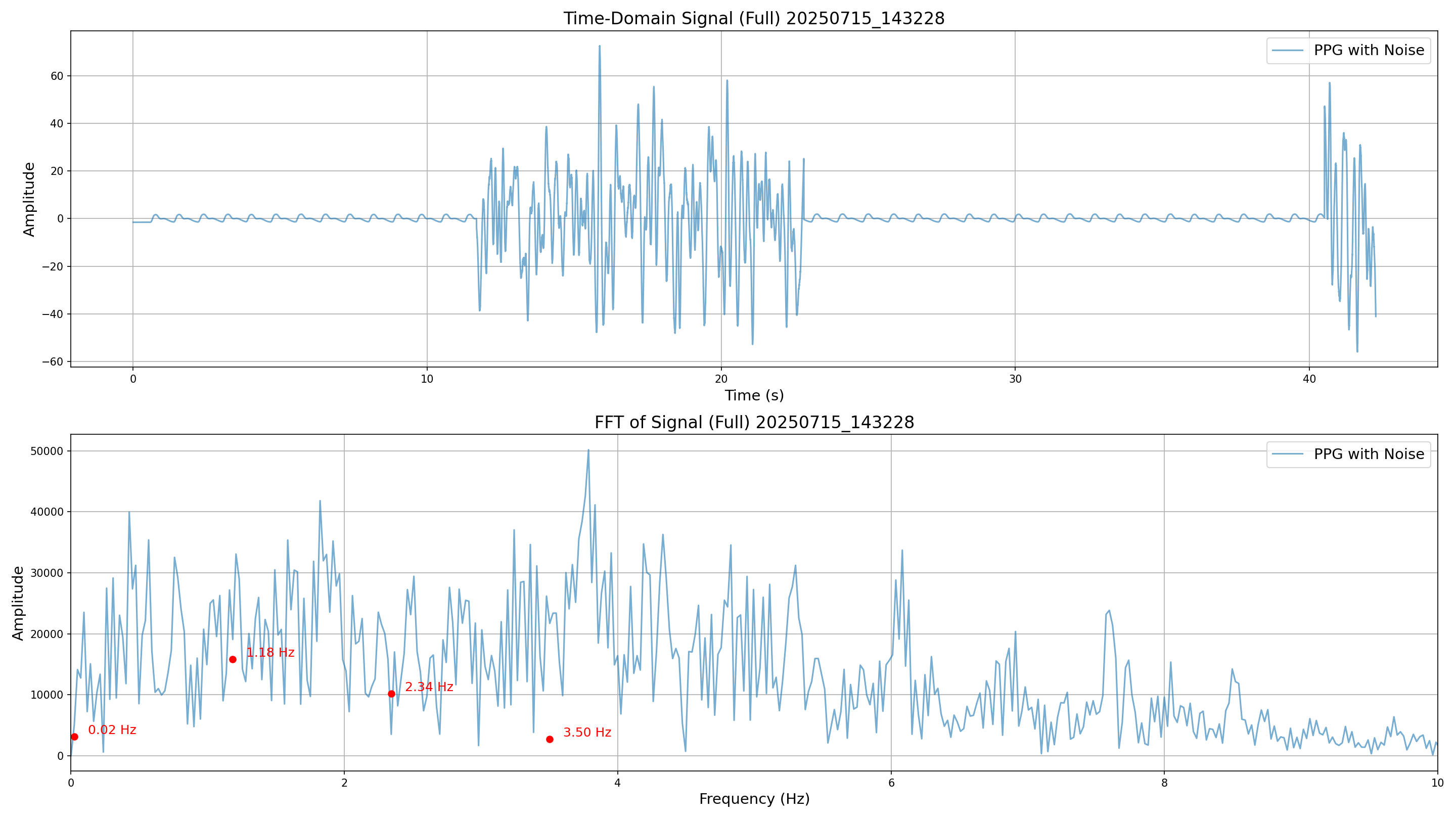The height and width of the screenshot is (819, 1456).
Task: Click the legend line swatch in FFT plot
Action: point(1288,454)
